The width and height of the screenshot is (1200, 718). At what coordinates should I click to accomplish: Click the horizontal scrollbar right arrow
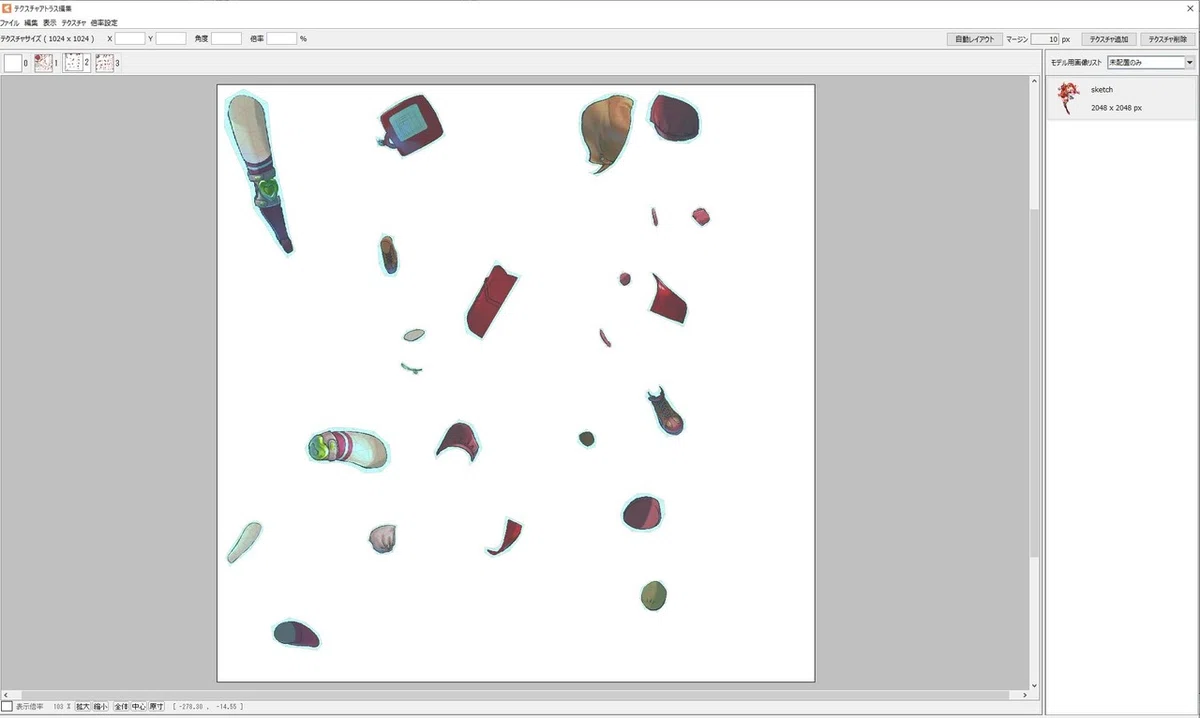point(1023,694)
